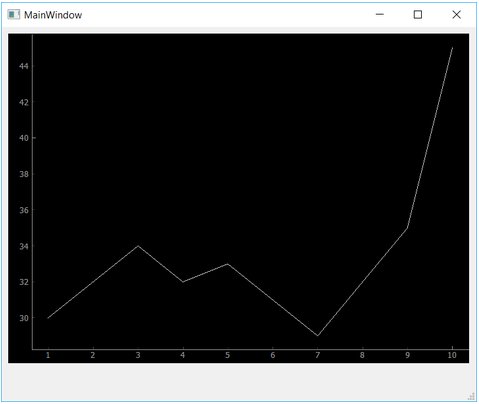Click the y-axis label 42
479x404 pixels.
24,102
